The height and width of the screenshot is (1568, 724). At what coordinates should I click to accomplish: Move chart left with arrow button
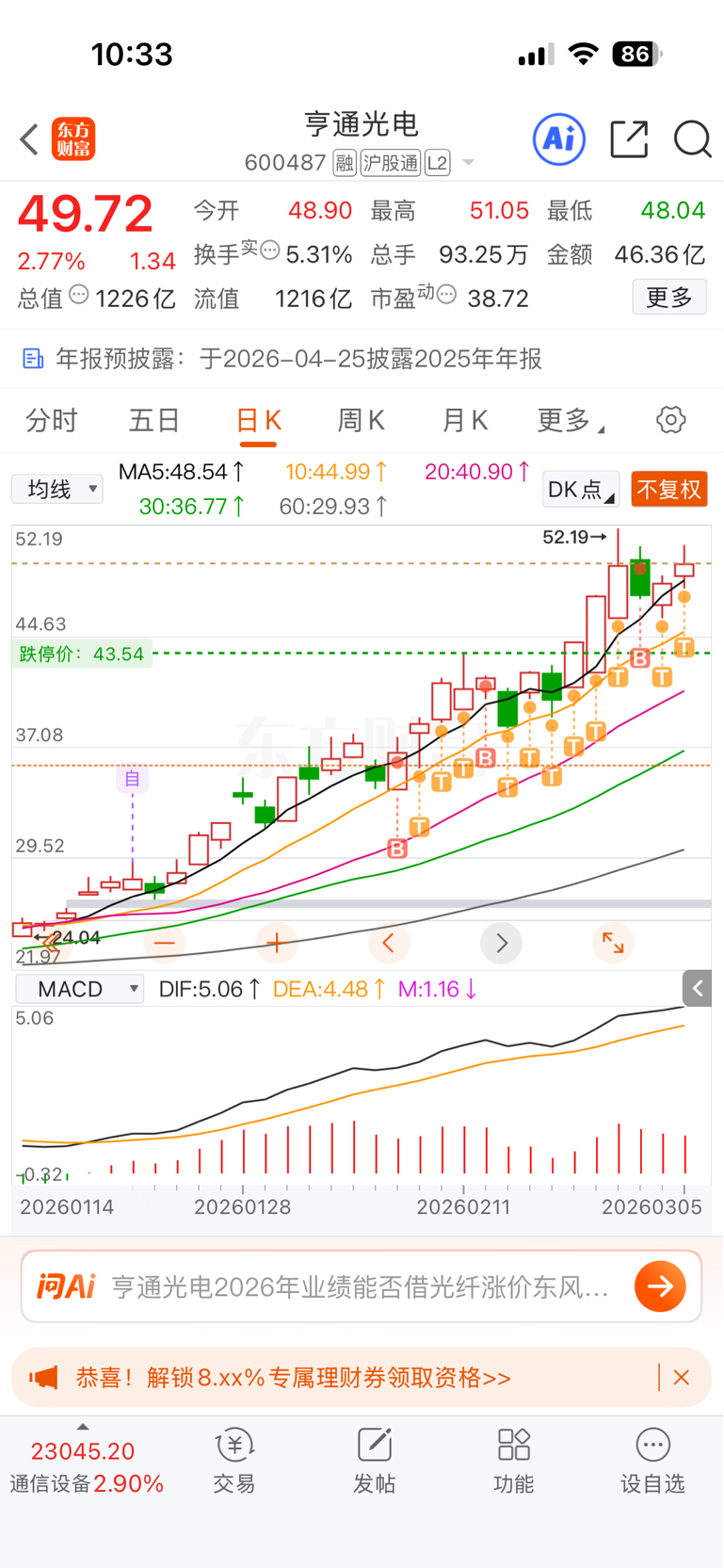click(388, 943)
